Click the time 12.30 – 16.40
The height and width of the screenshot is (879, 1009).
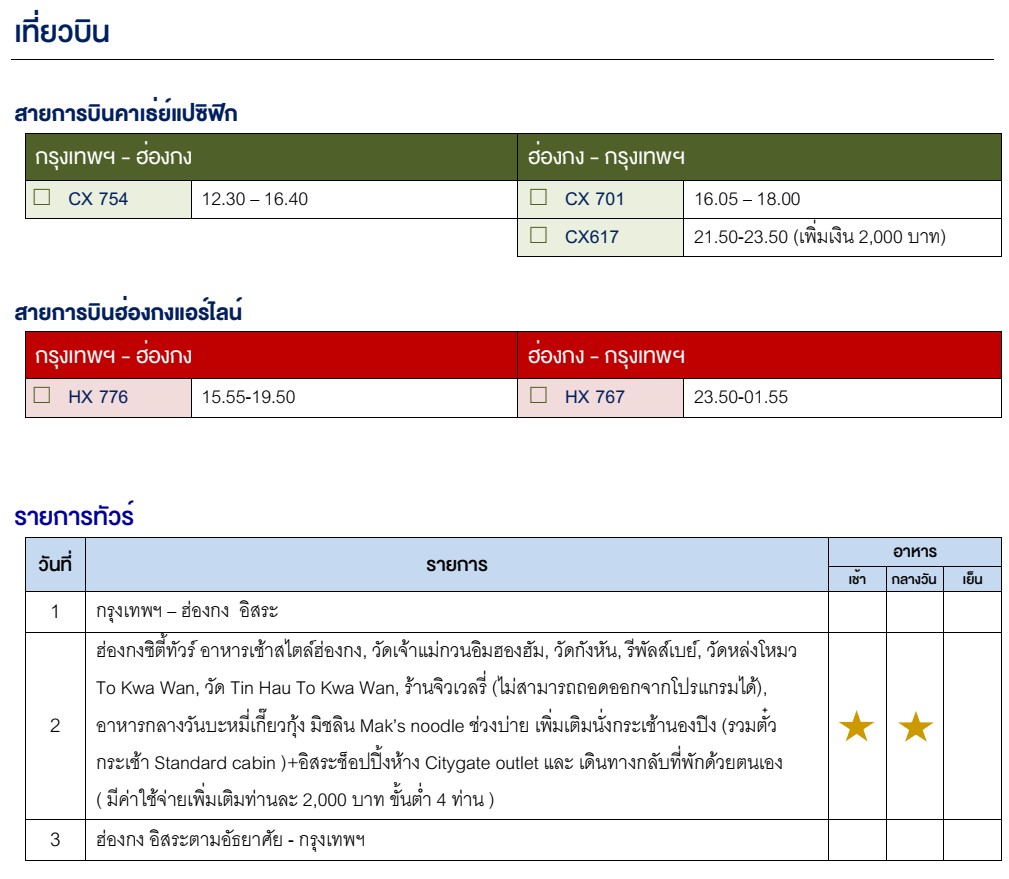(x=255, y=199)
